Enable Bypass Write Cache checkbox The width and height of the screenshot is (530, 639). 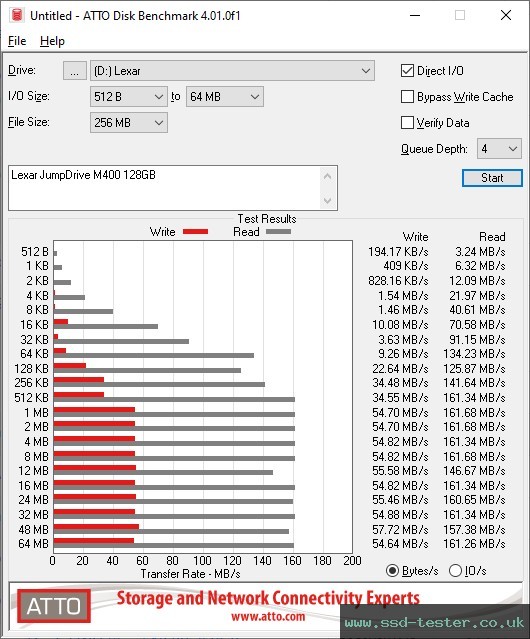click(407, 97)
